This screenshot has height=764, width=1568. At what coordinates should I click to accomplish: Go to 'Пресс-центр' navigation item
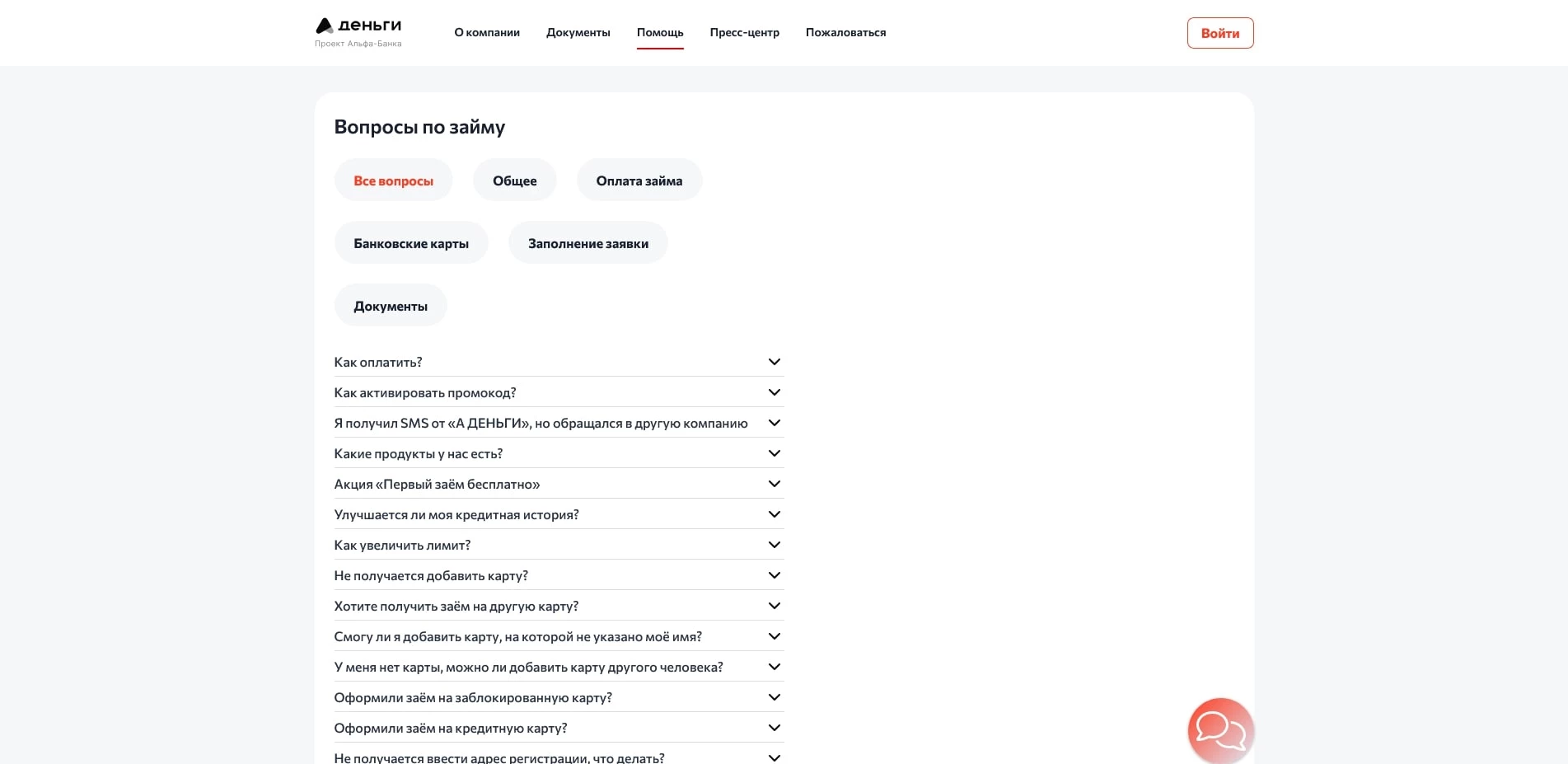pos(744,33)
